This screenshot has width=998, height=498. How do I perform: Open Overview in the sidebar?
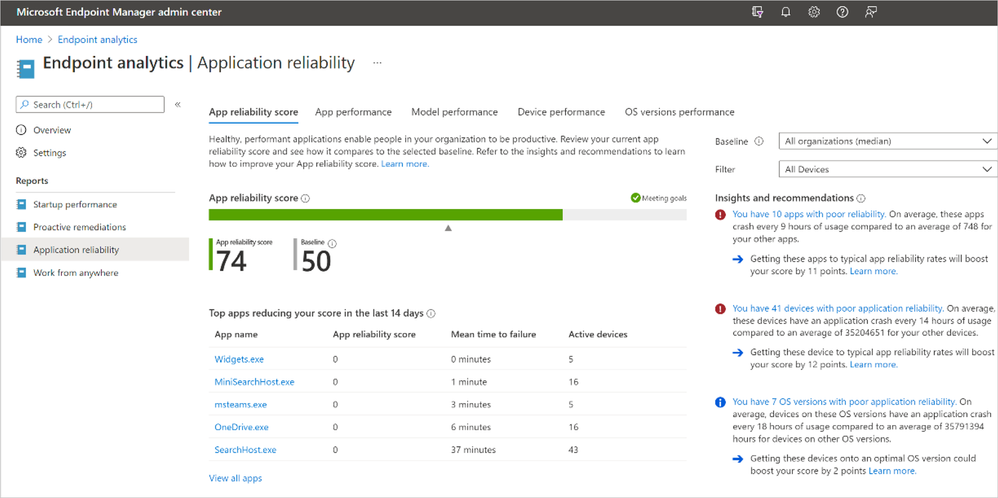click(x=52, y=130)
